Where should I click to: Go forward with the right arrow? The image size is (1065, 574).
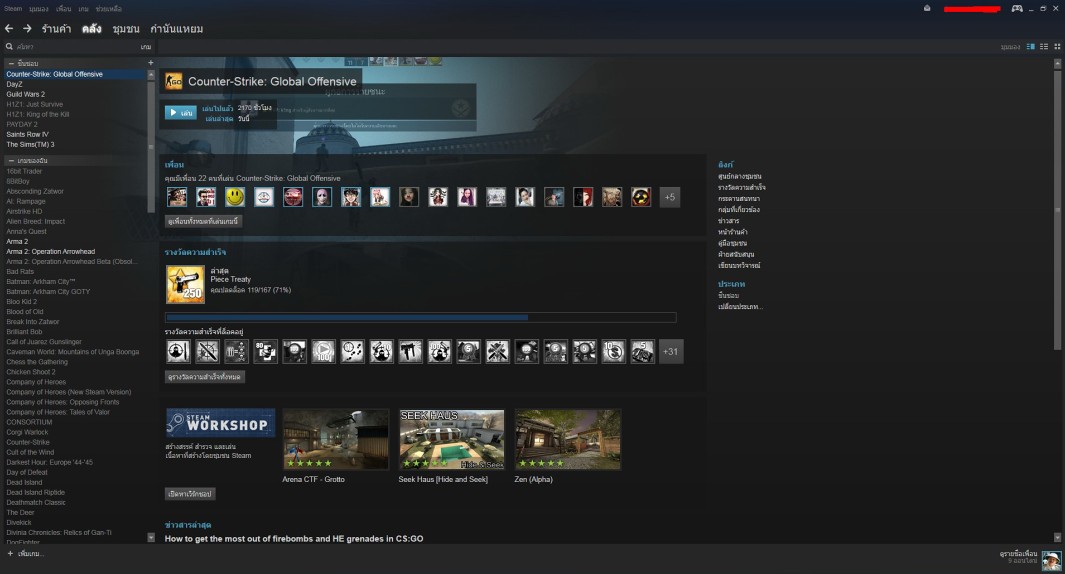tap(27, 29)
